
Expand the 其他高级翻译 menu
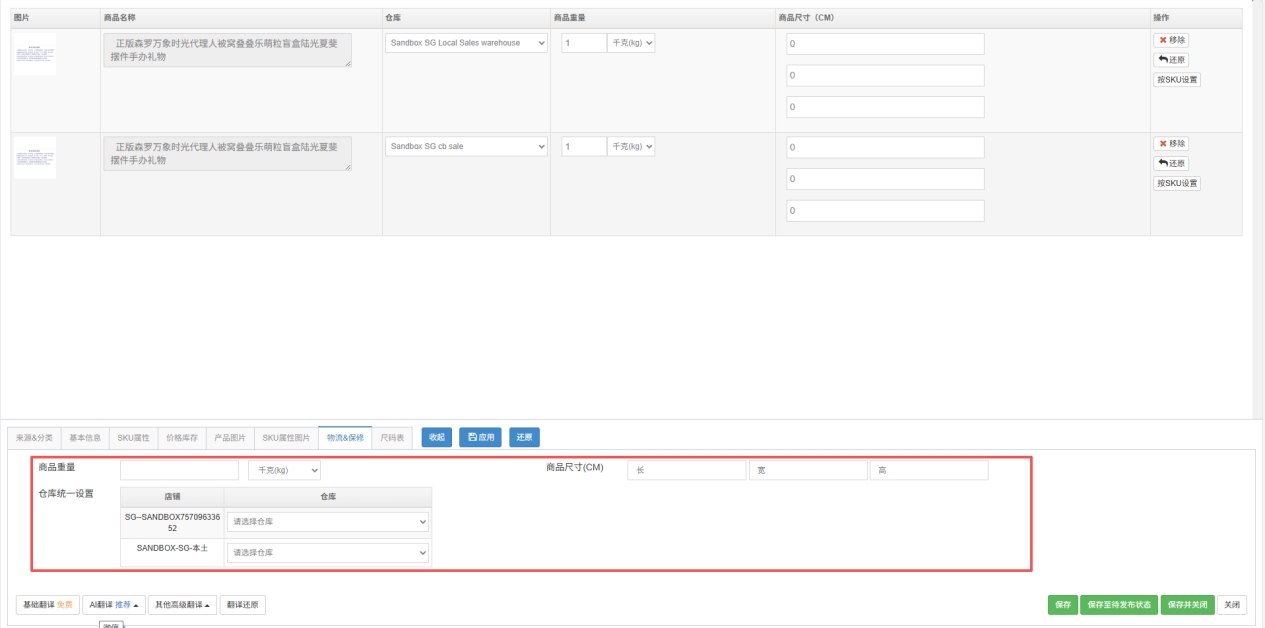tap(182, 605)
